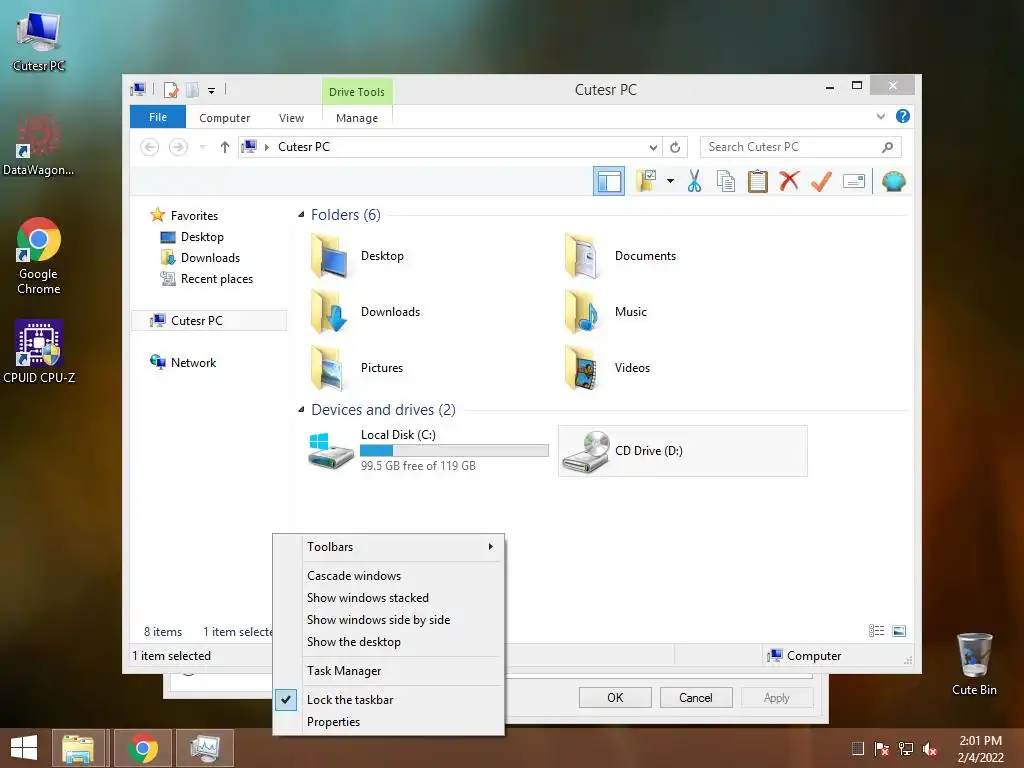Viewport: 1024px width, 768px height.
Task: Open File Explorer from the taskbar
Action: tap(78, 748)
